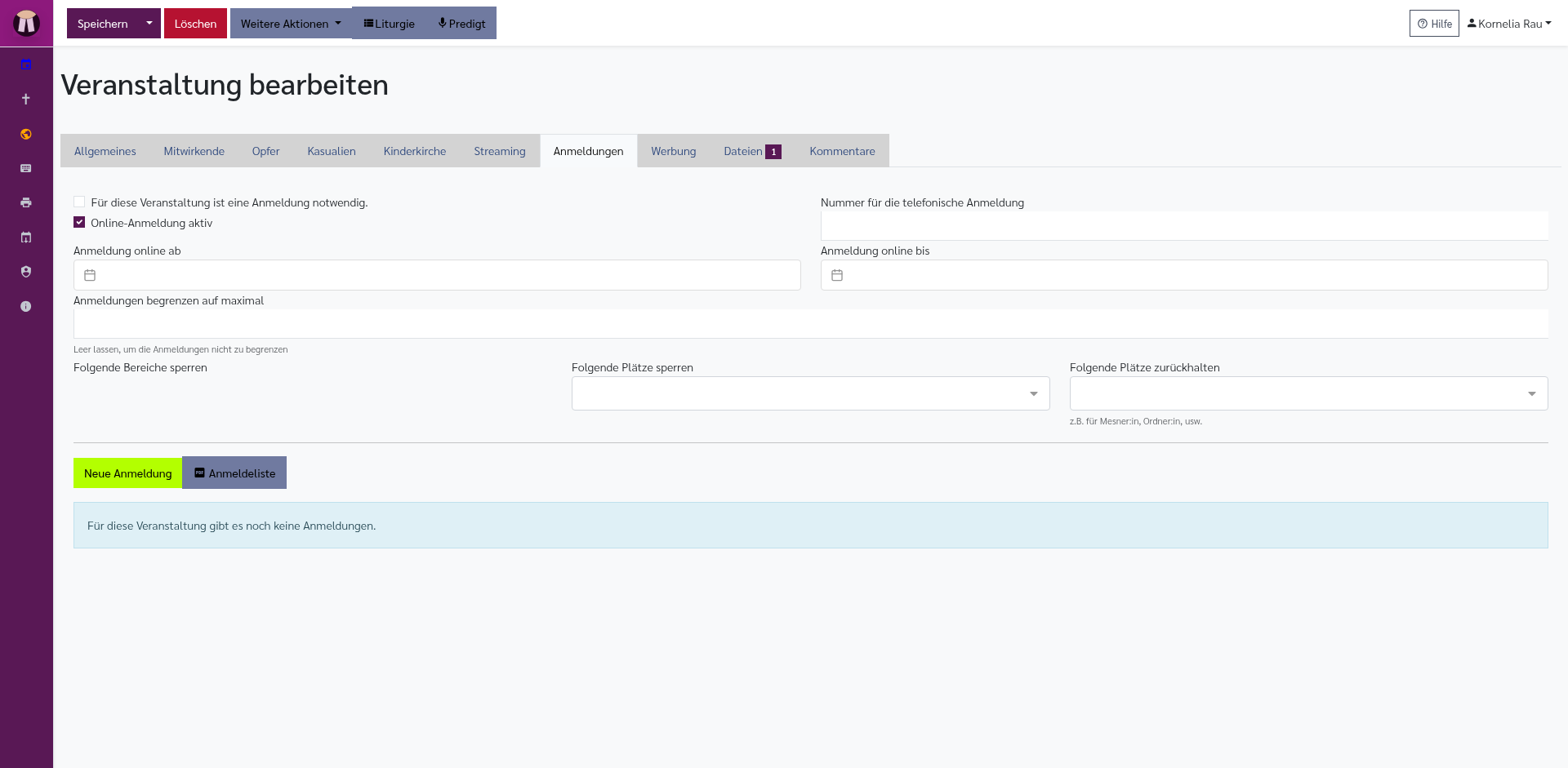This screenshot has width=1568, height=768.
Task: Open the orange globe icon in sidebar
Action: (x=26, y=134)
